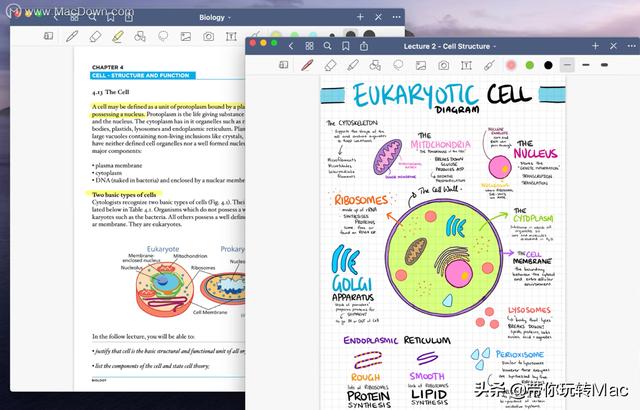Select the Eraser tool in Biology window
Viewport: 640px width, 410px height.
pos(95,36)
